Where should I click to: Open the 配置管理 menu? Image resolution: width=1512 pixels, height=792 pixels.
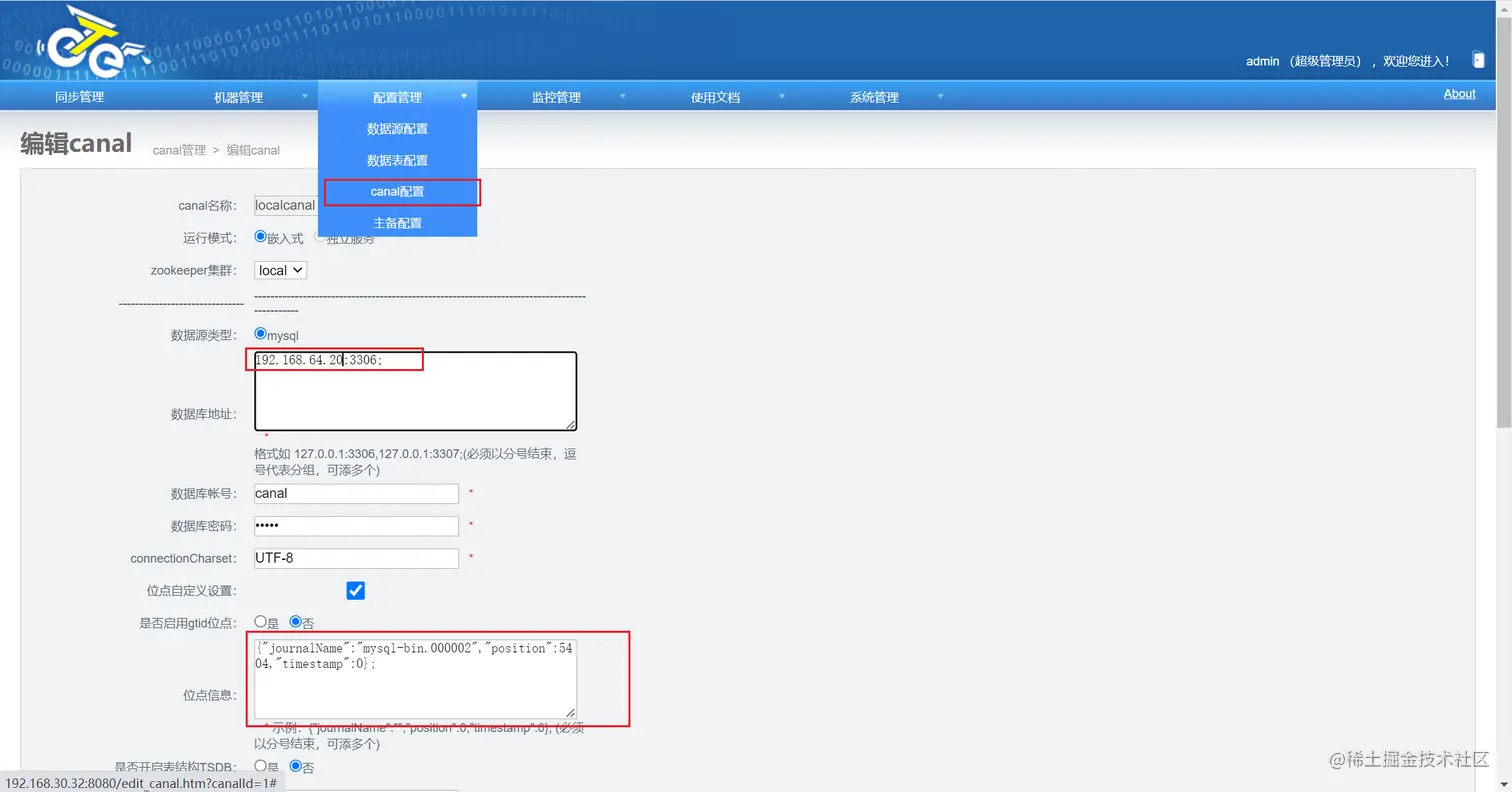point(397,97)
